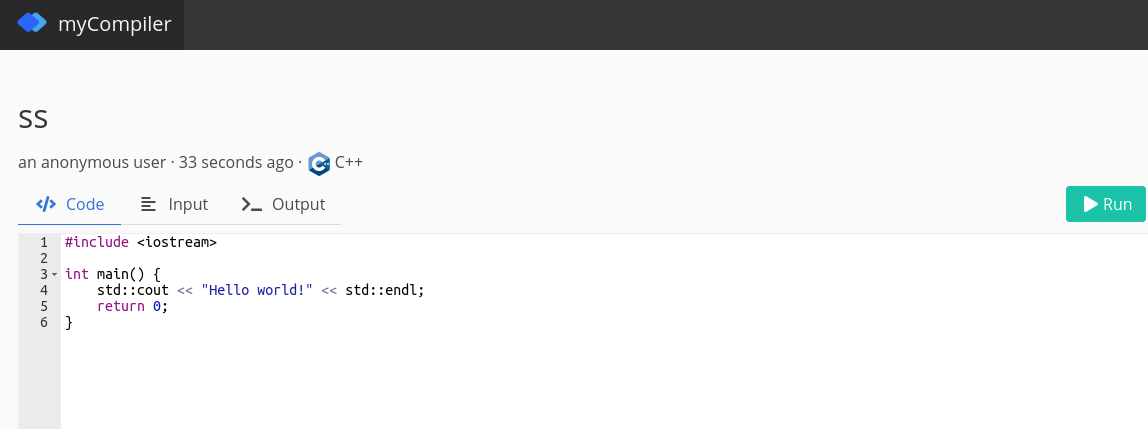The height and width of the screenshot is (429, 1148).
Task: Collapse main function using line 3 fold arrow
Action: 54,274
